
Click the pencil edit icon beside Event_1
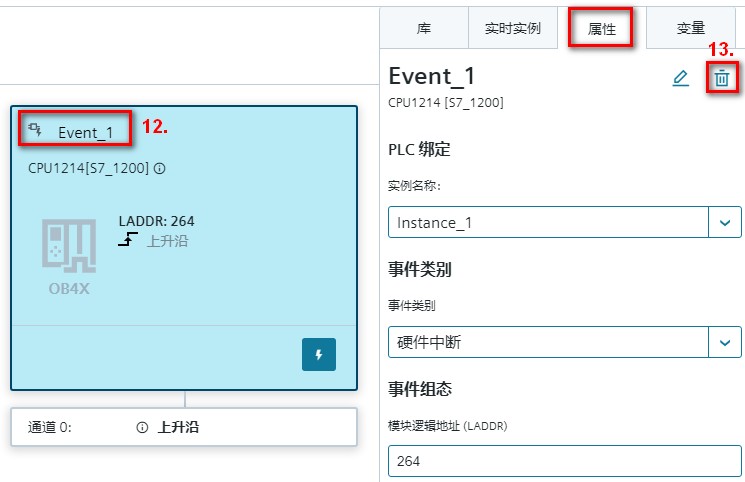[x=681, y=78]
